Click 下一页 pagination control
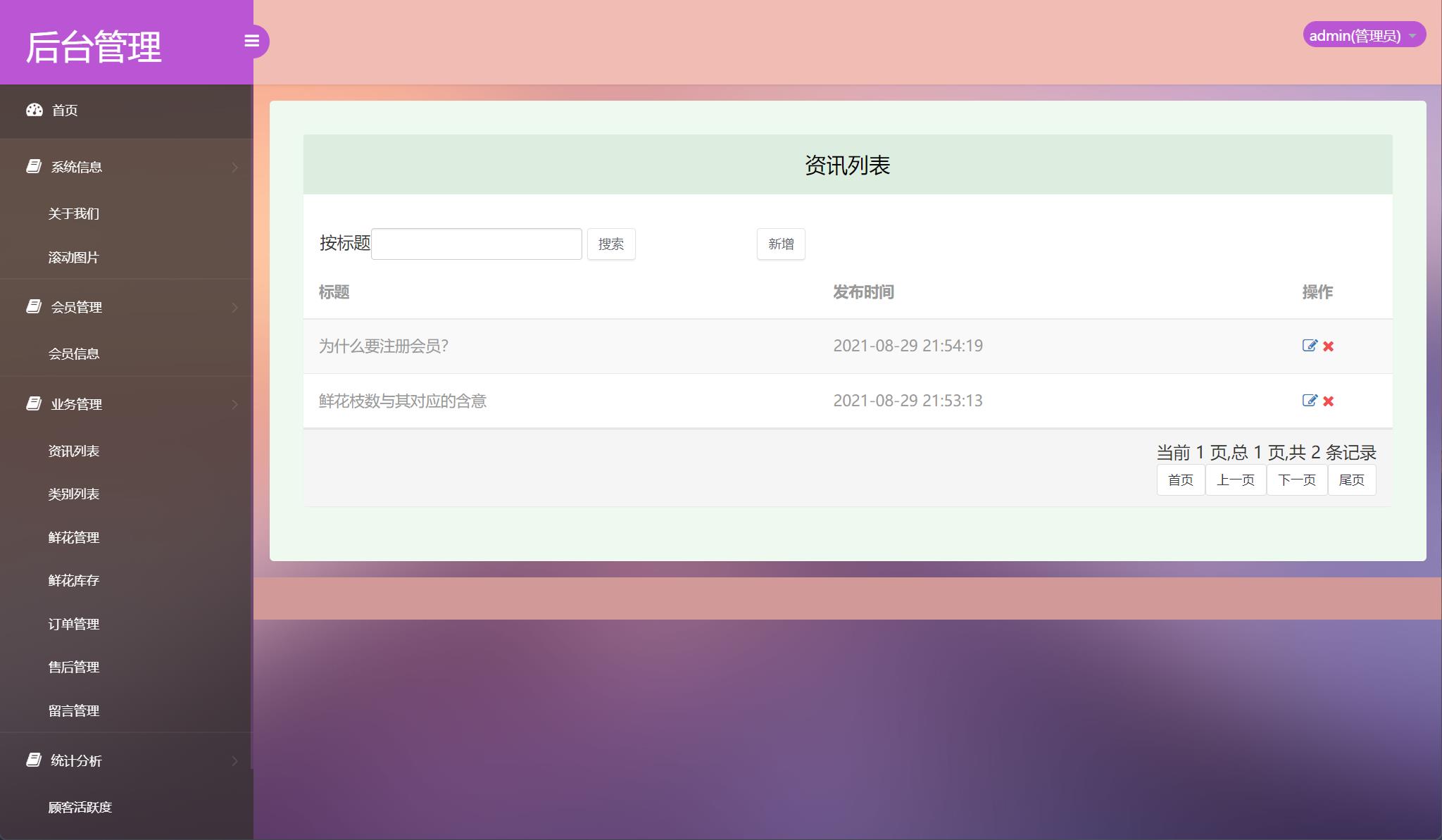The height and width of the screenshot is (840, 1442). tap(1296, 479)
